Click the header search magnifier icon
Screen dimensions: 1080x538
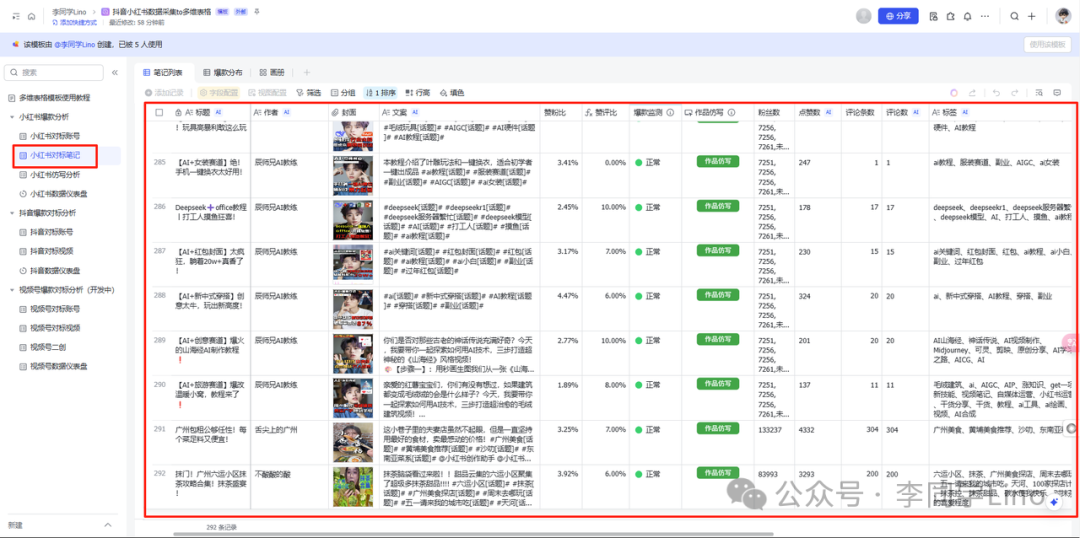click(x=1014, y=17)
